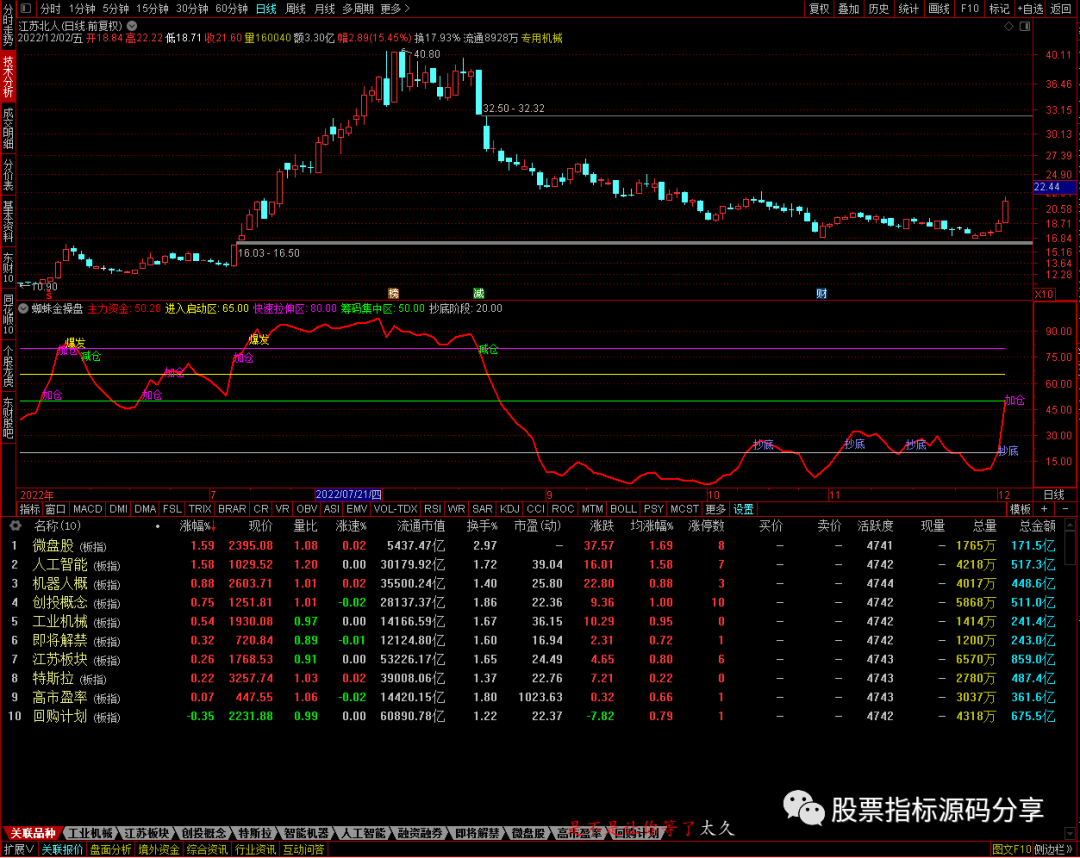Select the 人工智能 row in the list
This screenshot has height=858, width=1080.
click(537, 565)
